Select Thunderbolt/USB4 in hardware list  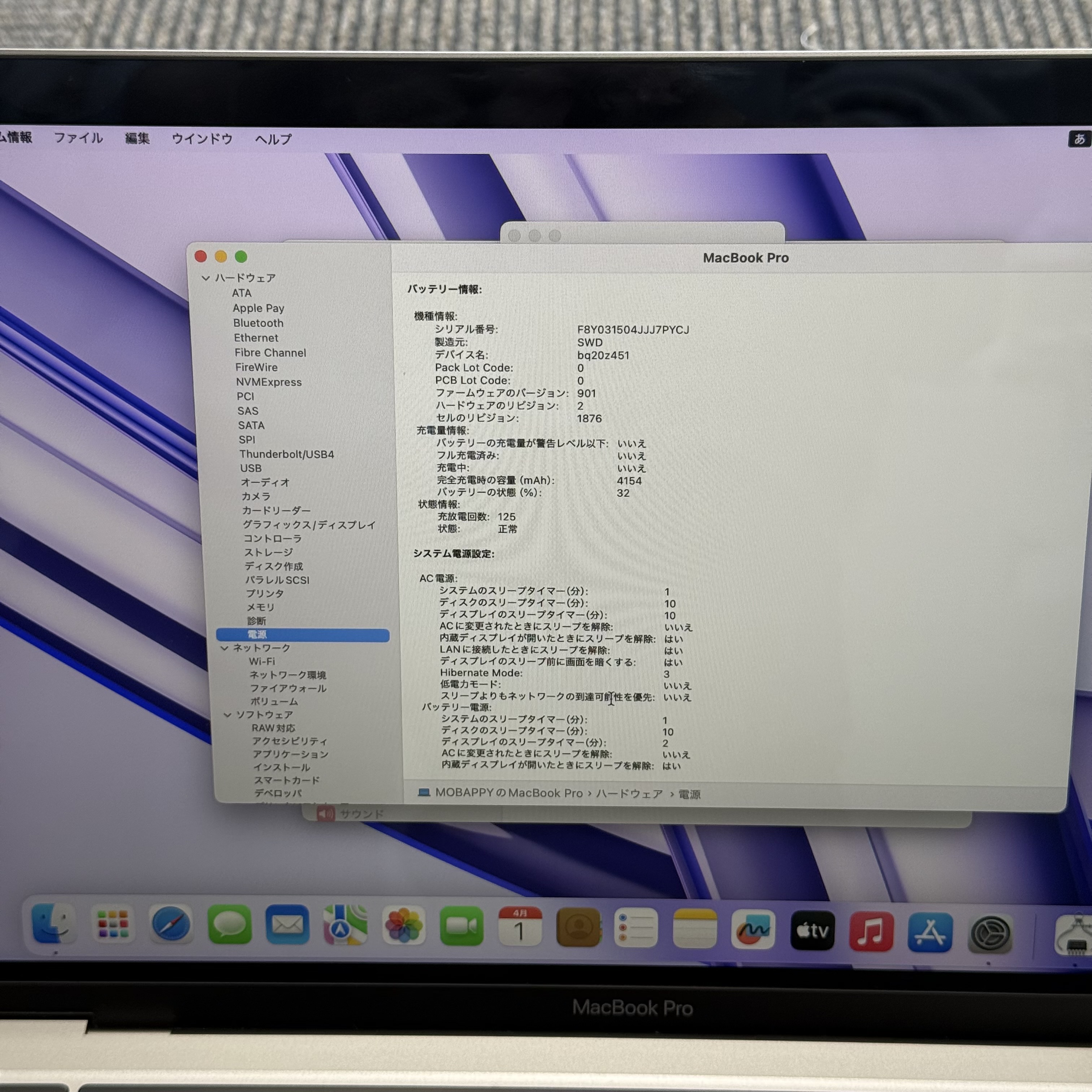click(x=287, y=454)
